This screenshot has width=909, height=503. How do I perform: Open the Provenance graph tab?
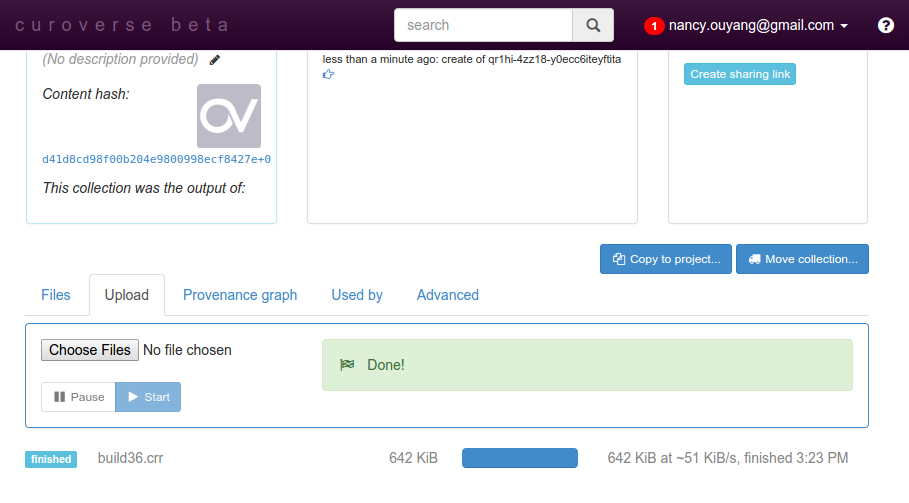click(240, 295)
